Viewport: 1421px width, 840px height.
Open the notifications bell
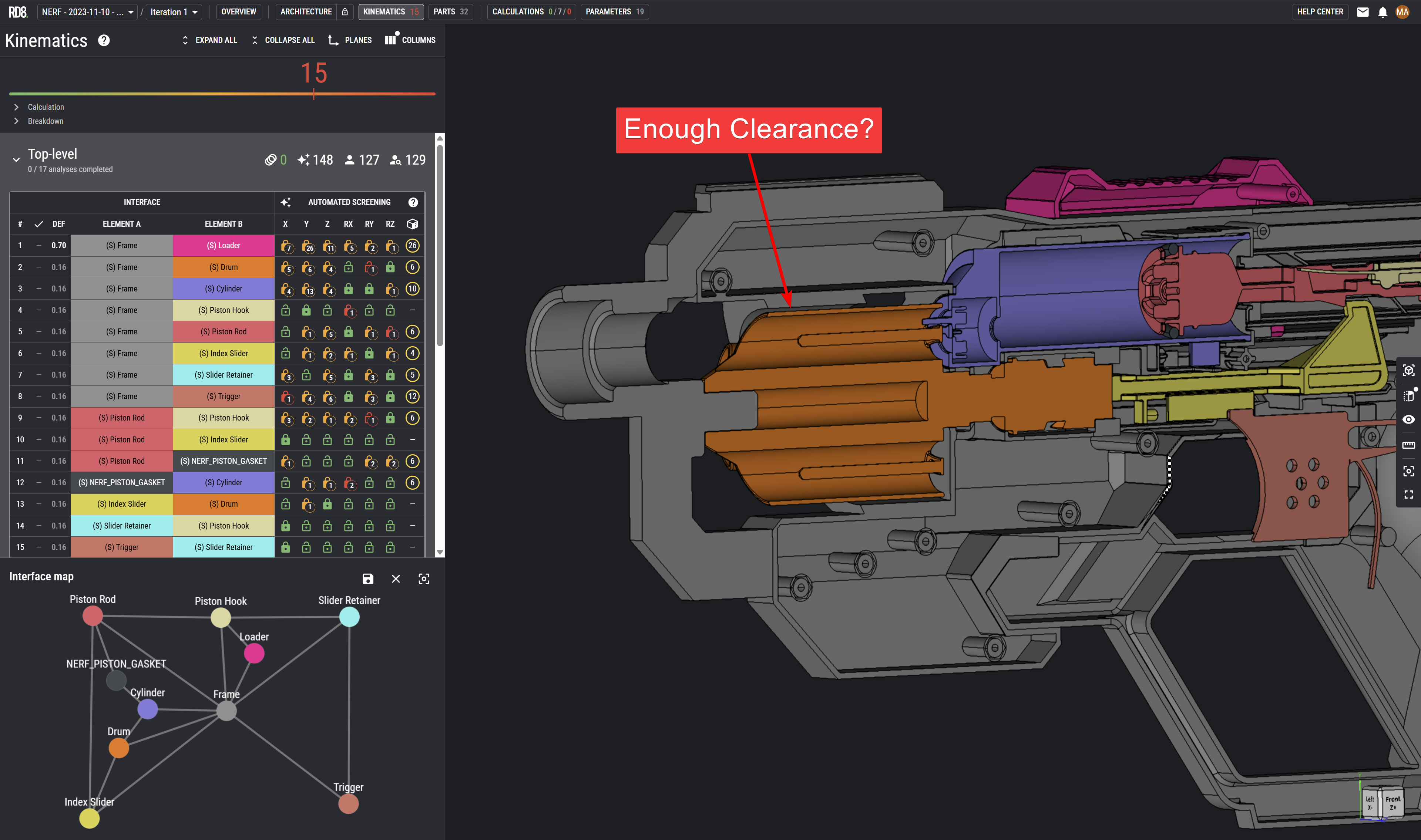click(1382, 12)
